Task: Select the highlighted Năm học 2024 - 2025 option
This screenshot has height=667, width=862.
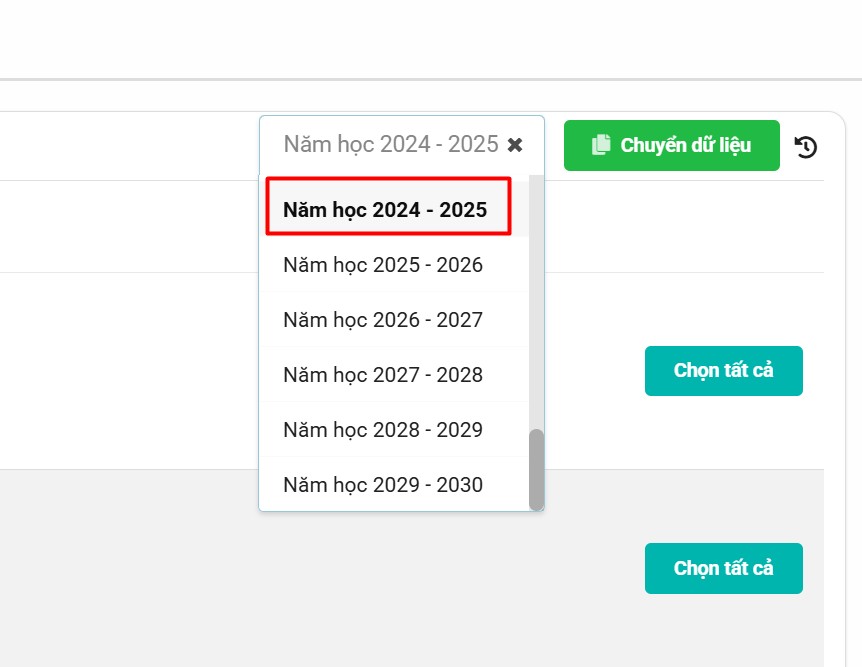Action: point(385,210)
